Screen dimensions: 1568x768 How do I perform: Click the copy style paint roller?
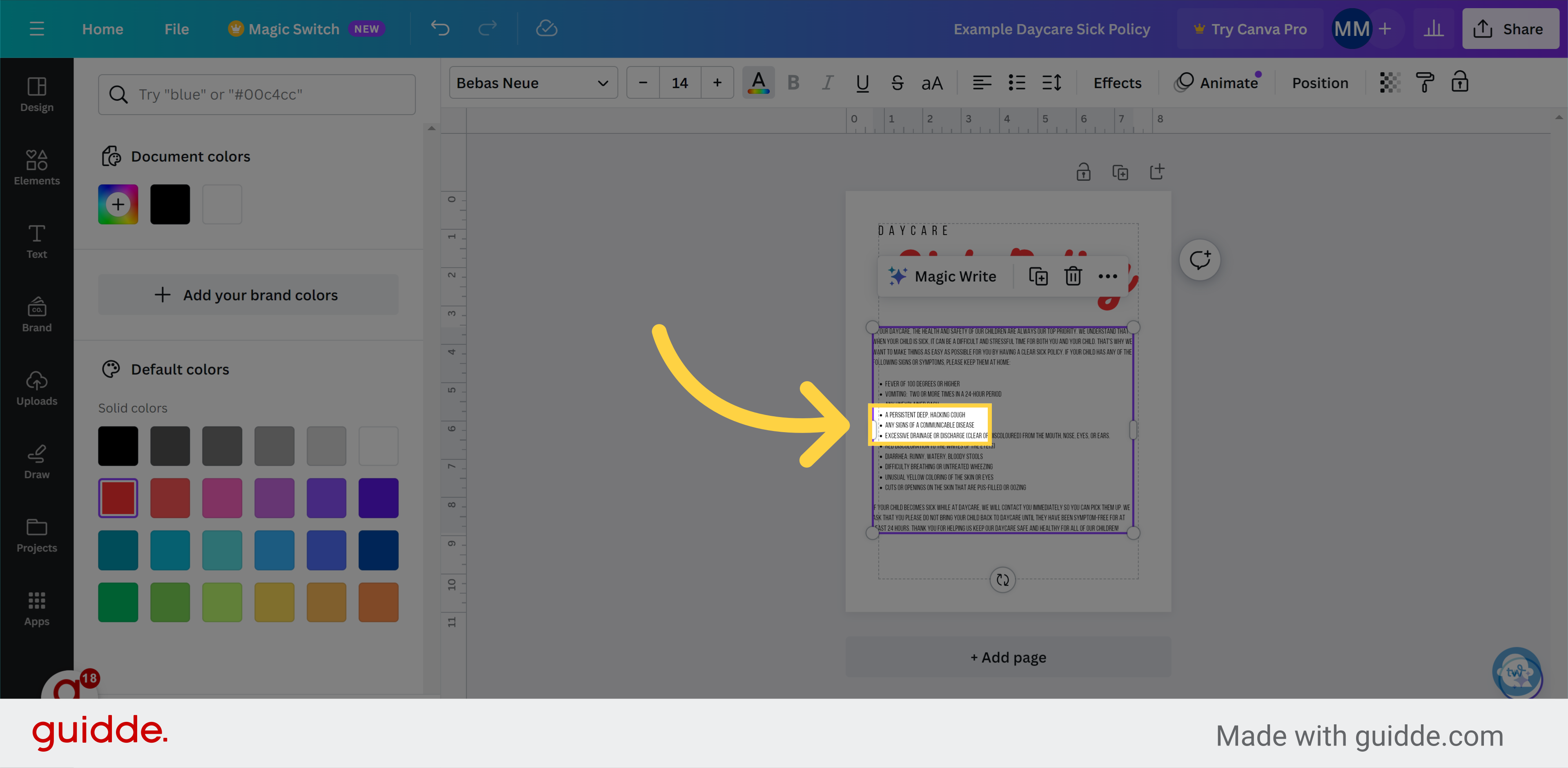1424,83
